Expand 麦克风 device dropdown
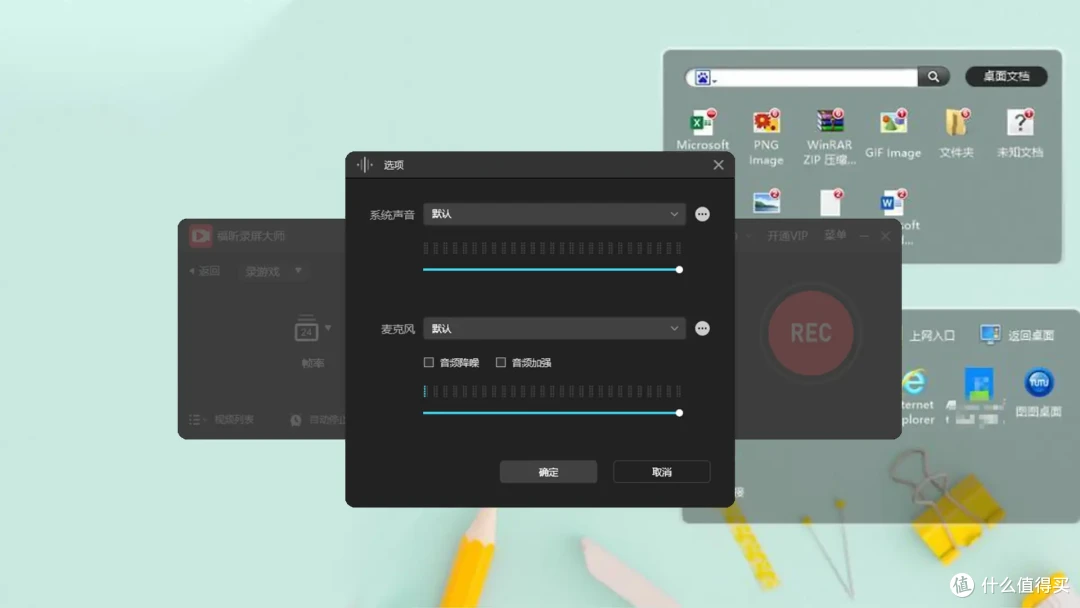 554,328
